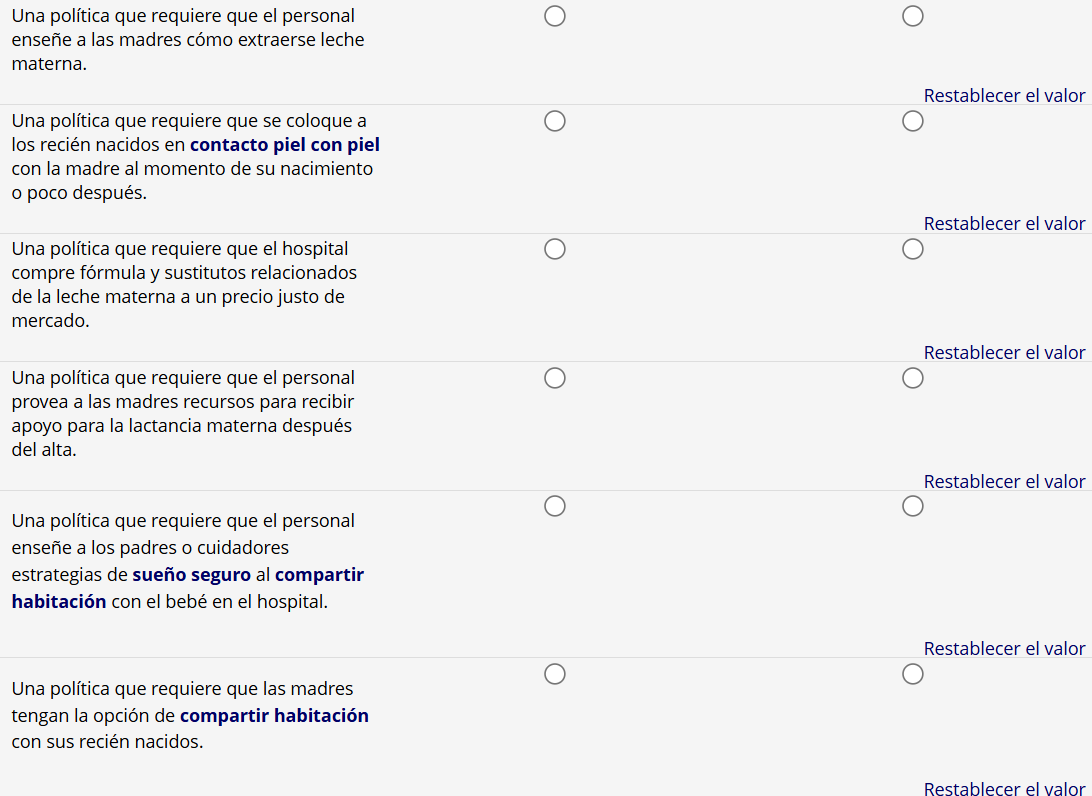Open the 'contacto piel con piel' bold term

285,145
